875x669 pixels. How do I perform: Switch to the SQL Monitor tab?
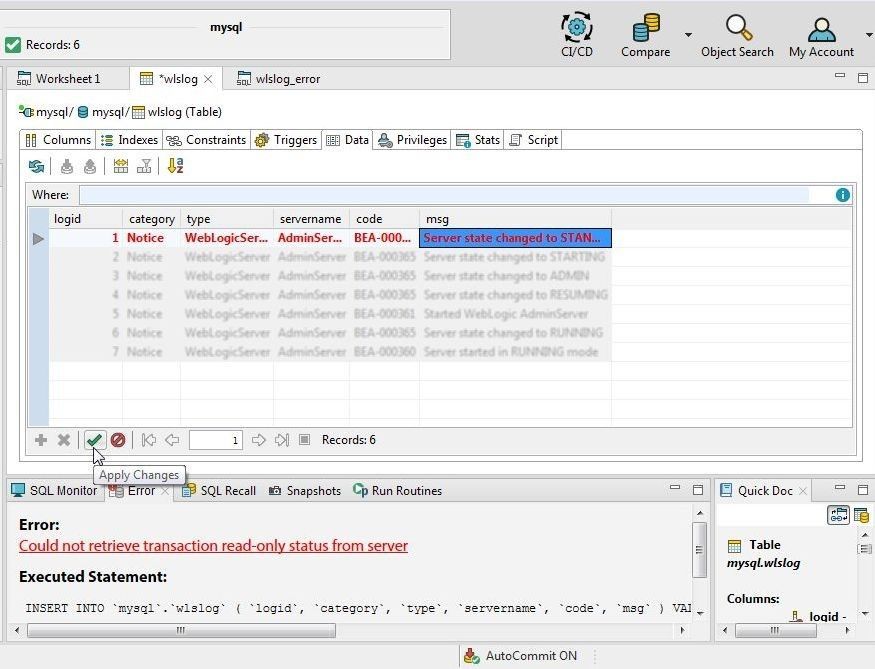point(55,491)
